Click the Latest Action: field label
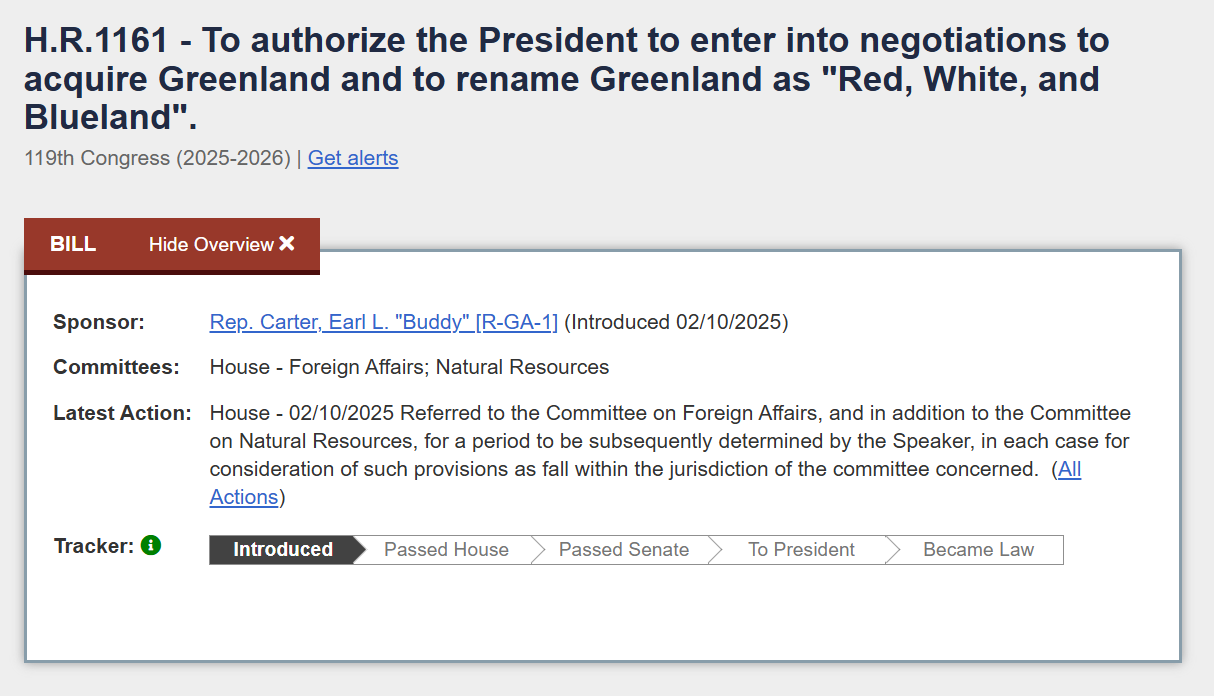 [122, 413]
